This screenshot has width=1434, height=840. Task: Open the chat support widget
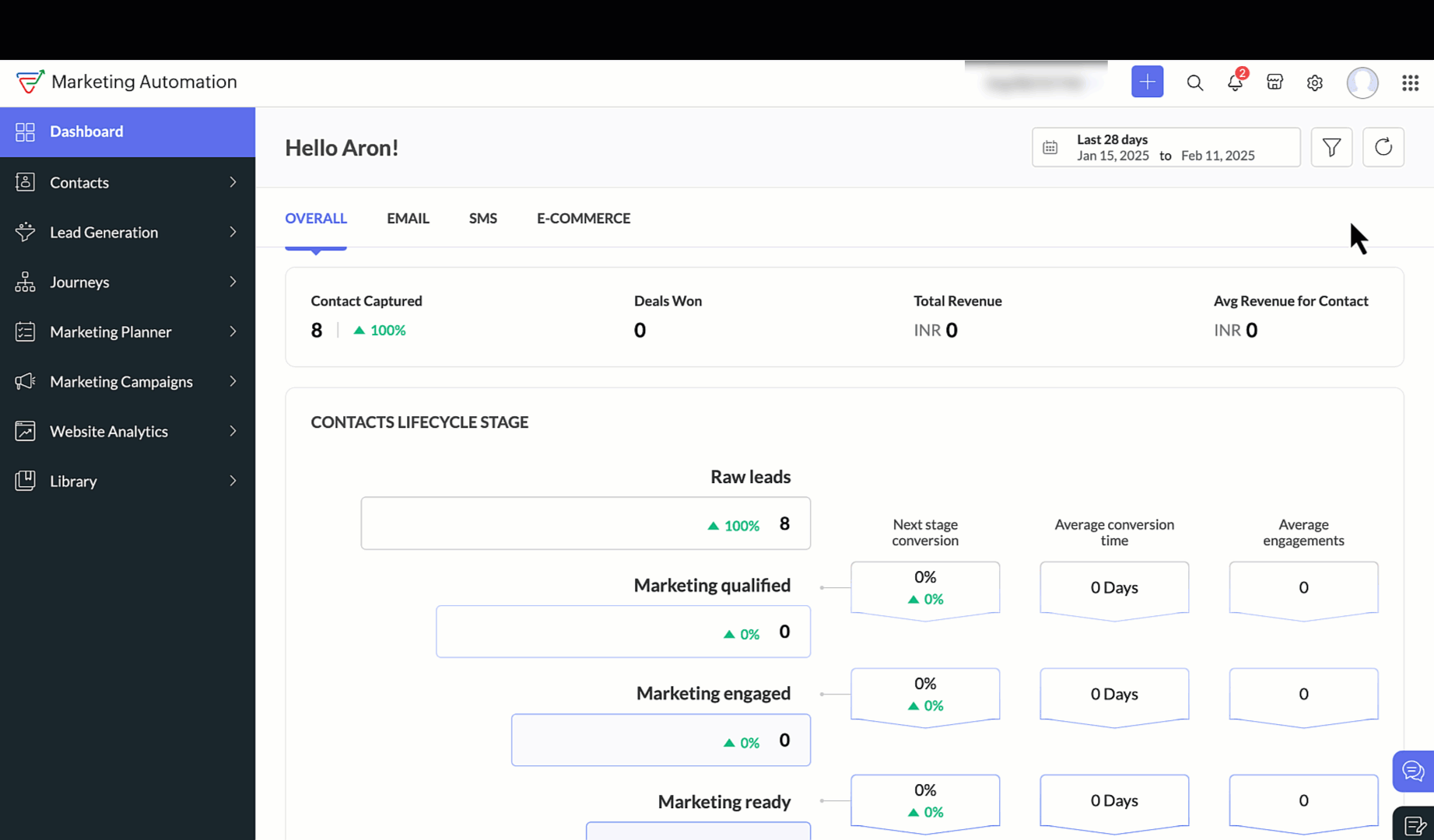1413,771
